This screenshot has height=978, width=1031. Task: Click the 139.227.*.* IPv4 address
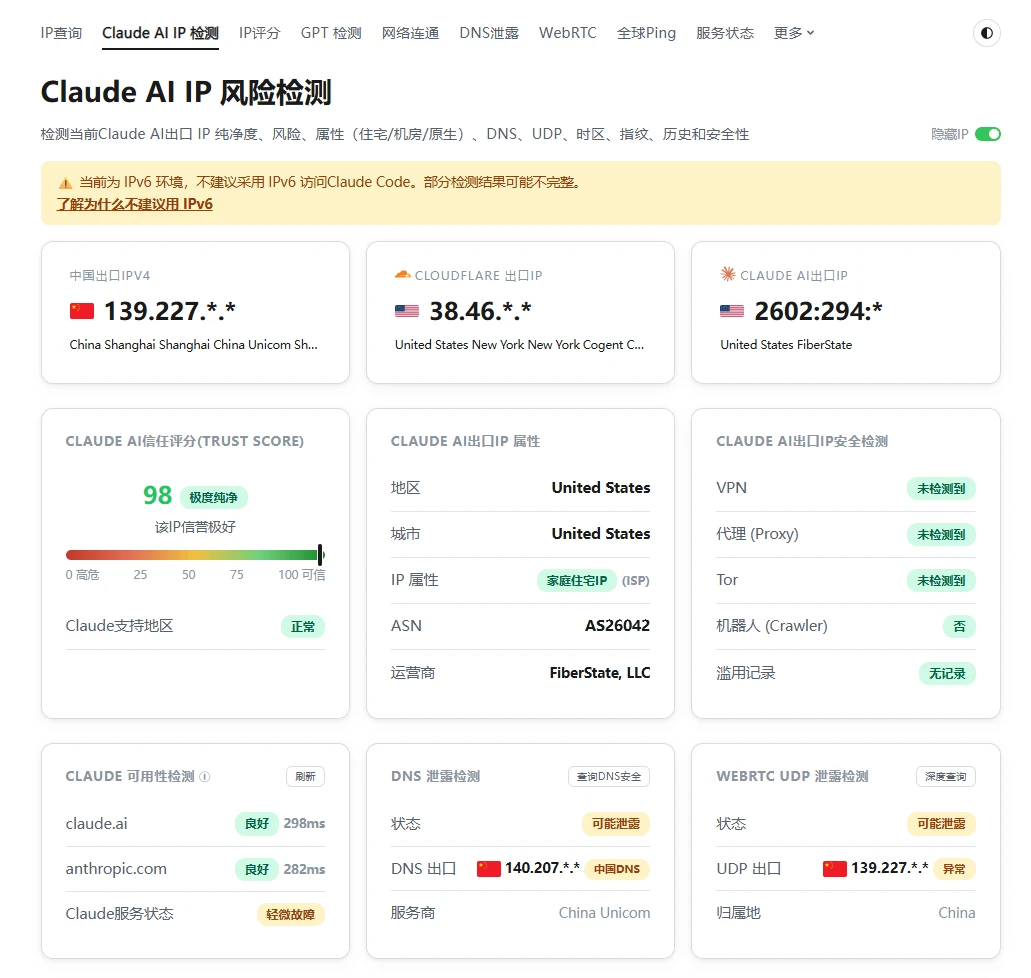coord(170,311)
